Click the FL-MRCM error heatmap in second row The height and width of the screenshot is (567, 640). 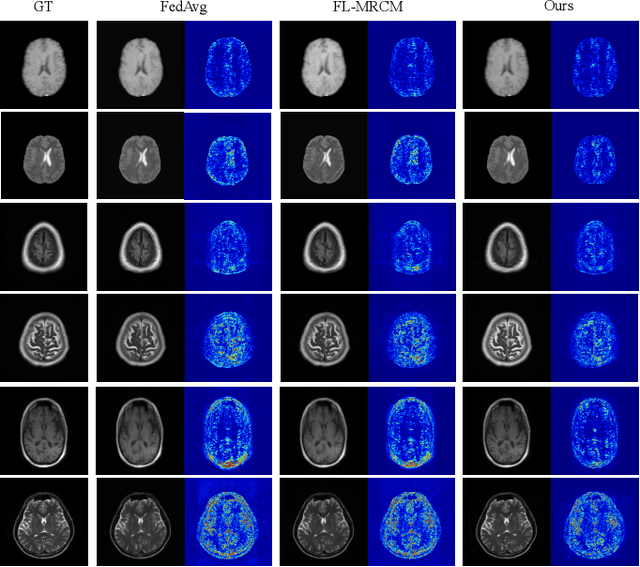pyautogui.click(x=411, y=155)
